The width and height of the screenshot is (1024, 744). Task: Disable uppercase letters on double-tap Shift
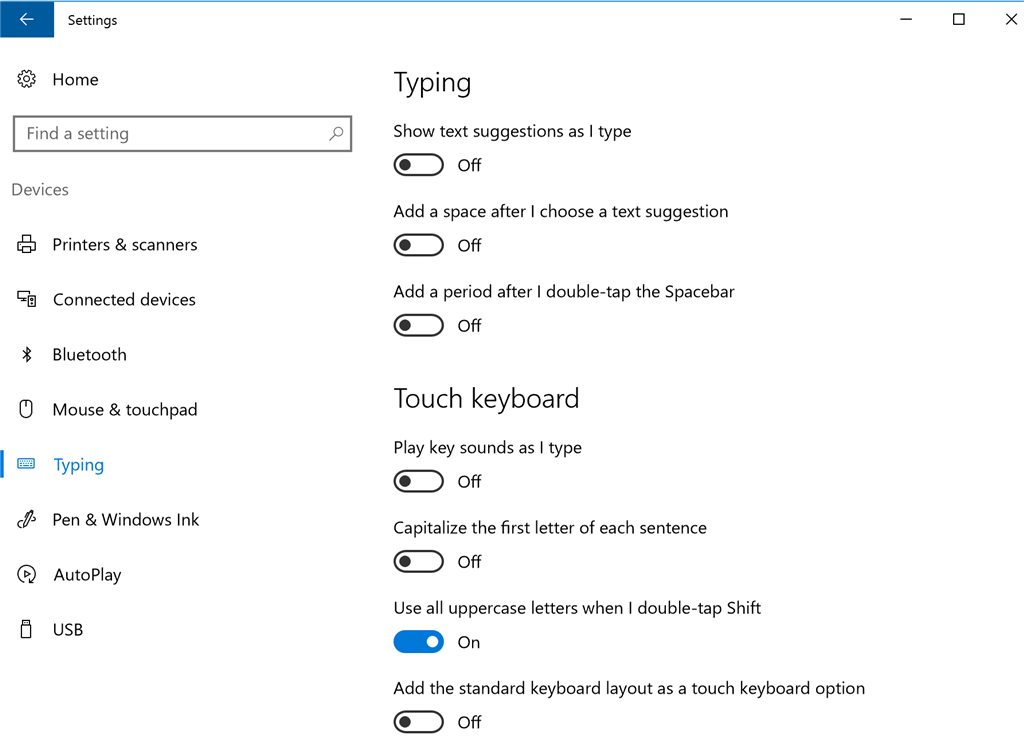point(419,642)
